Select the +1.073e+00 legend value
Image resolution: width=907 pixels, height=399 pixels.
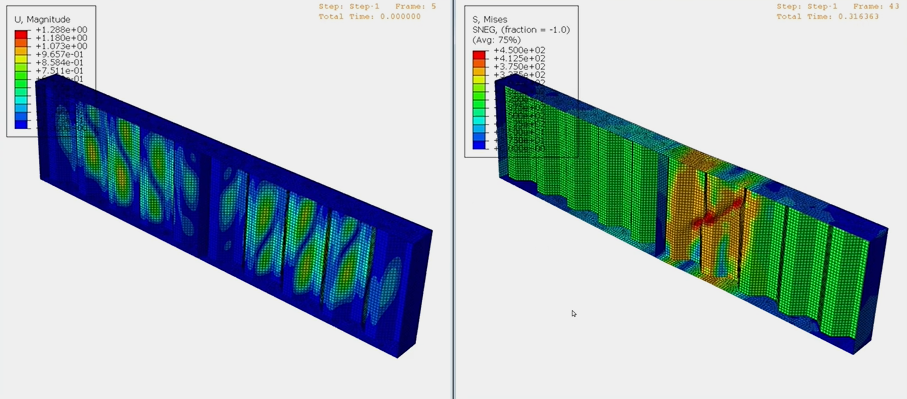click(61, 46)
